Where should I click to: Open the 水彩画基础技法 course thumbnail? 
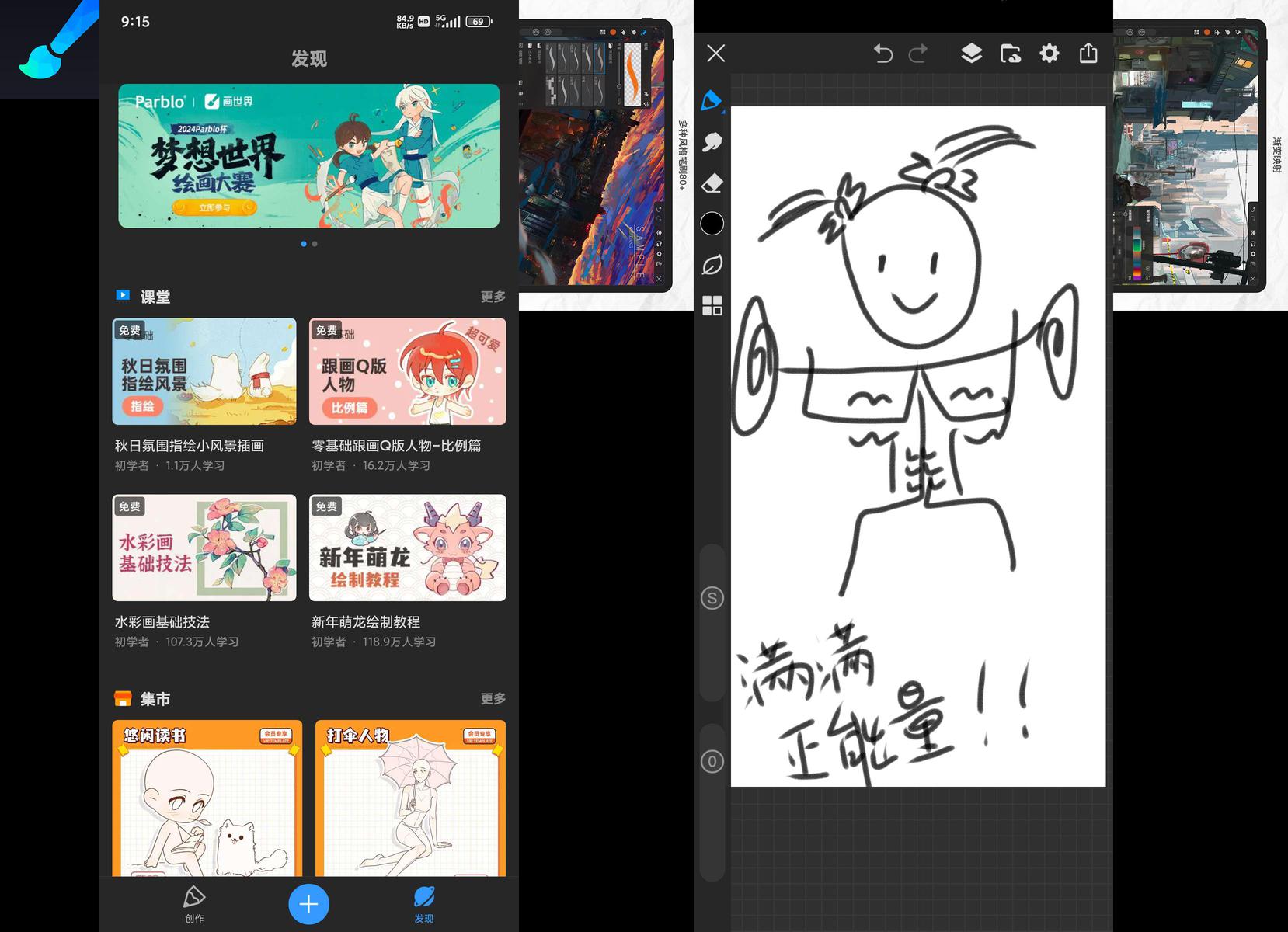tap(204, 548)
